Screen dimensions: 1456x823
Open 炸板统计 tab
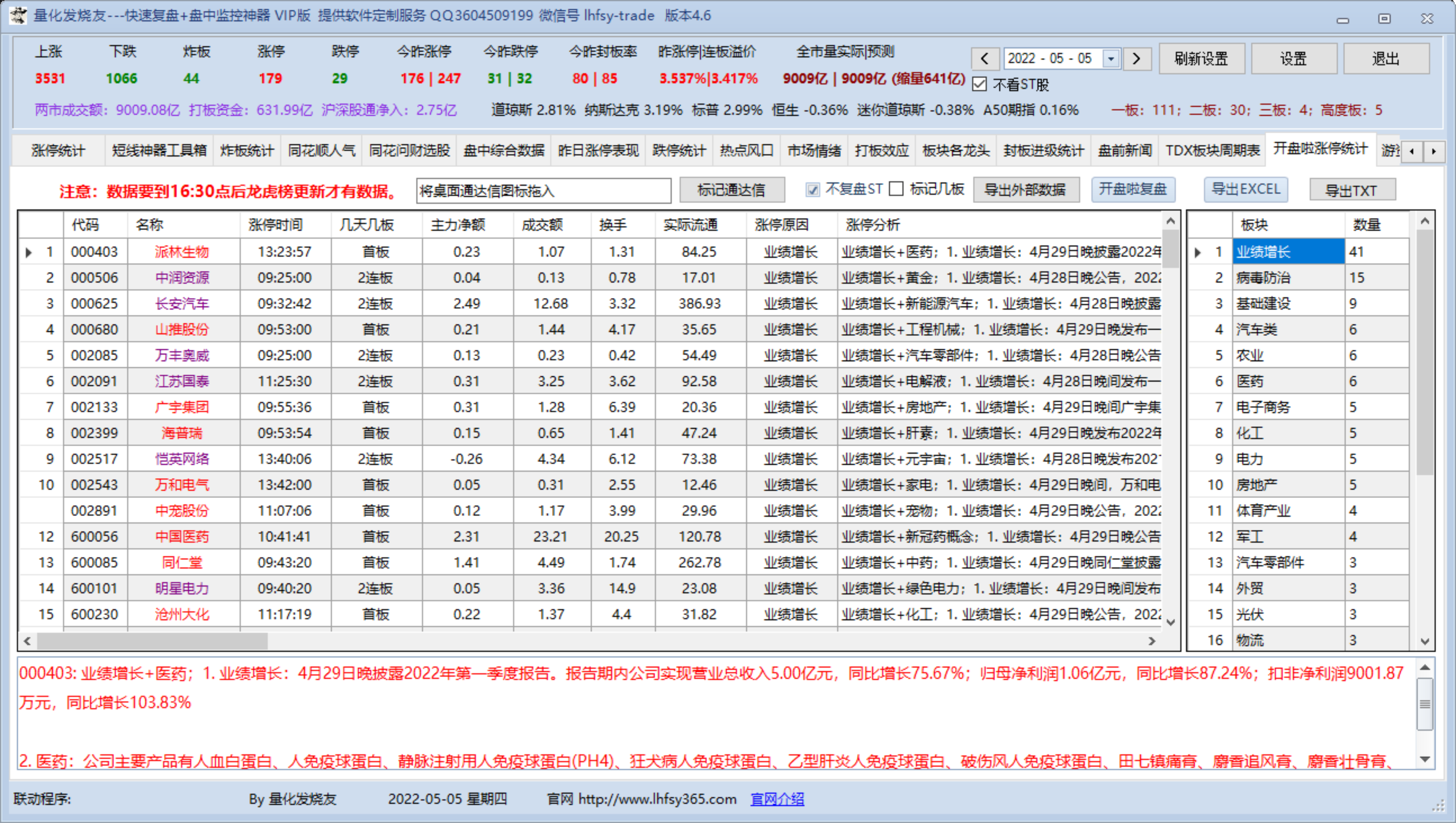(x=247, y=151)
